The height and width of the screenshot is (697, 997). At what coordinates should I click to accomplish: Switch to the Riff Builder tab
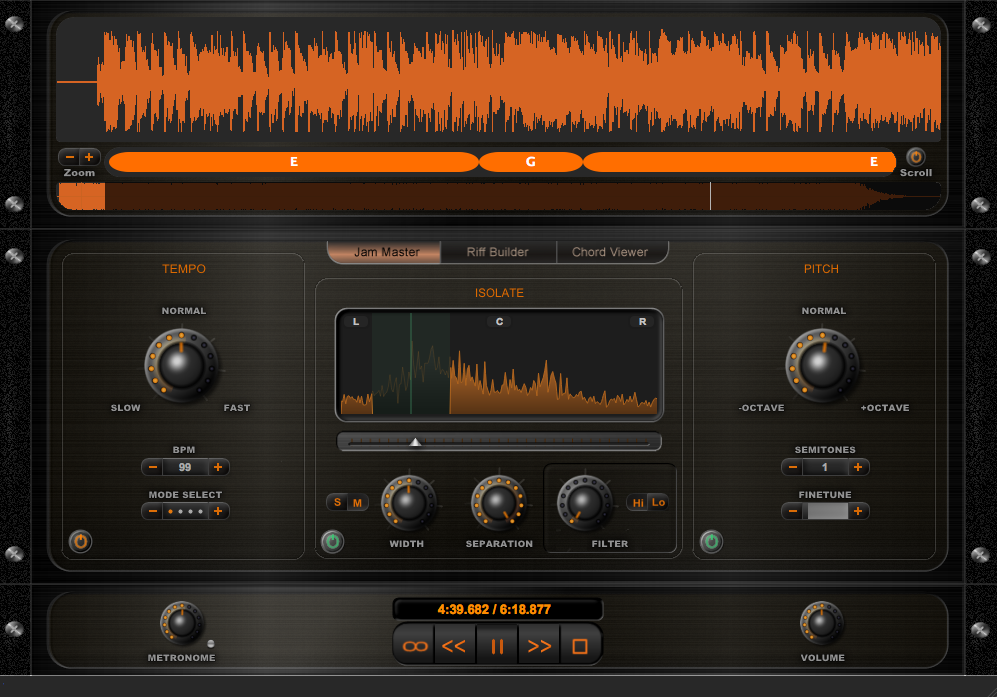coord(497,252)
